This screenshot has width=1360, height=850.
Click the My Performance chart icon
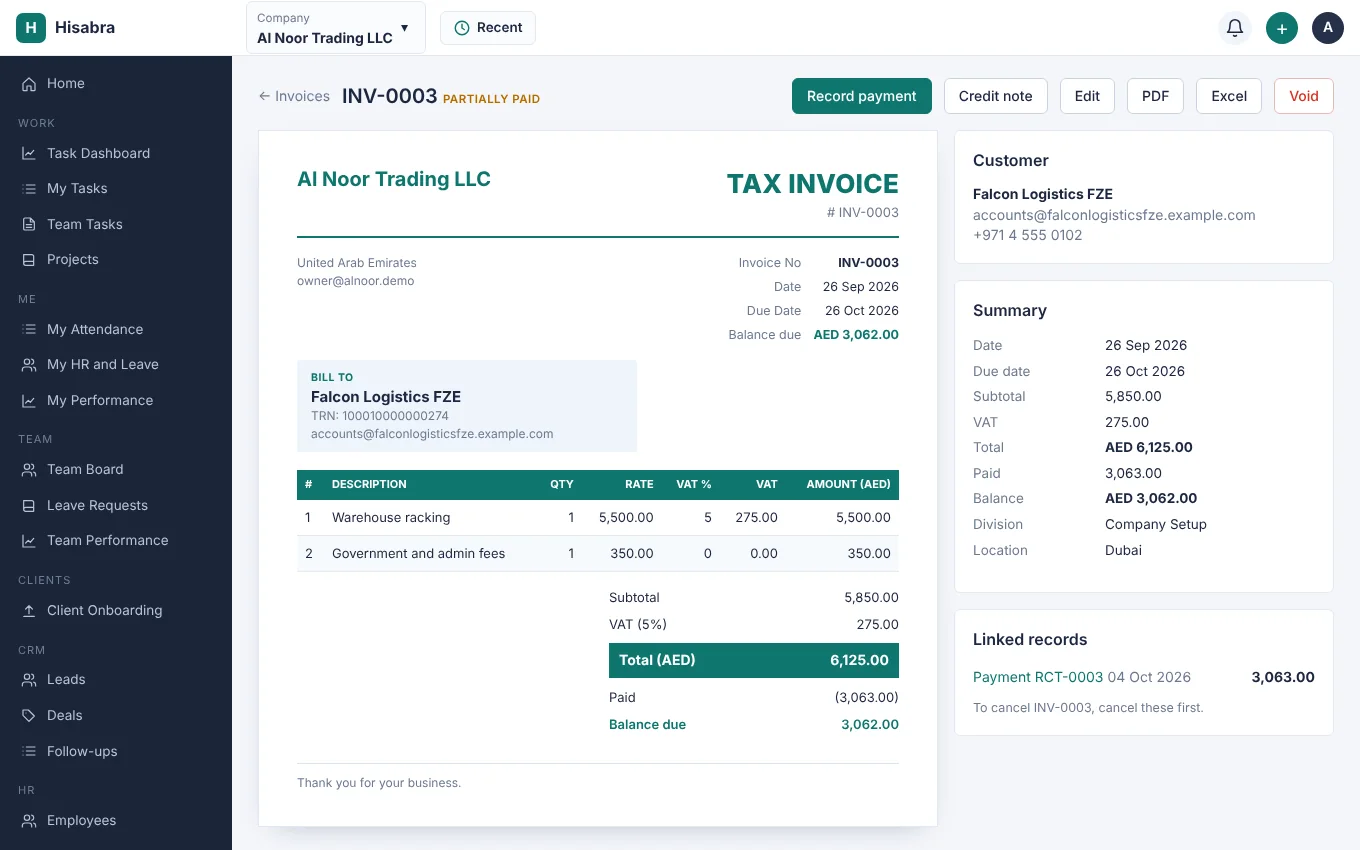coord(29,401)
